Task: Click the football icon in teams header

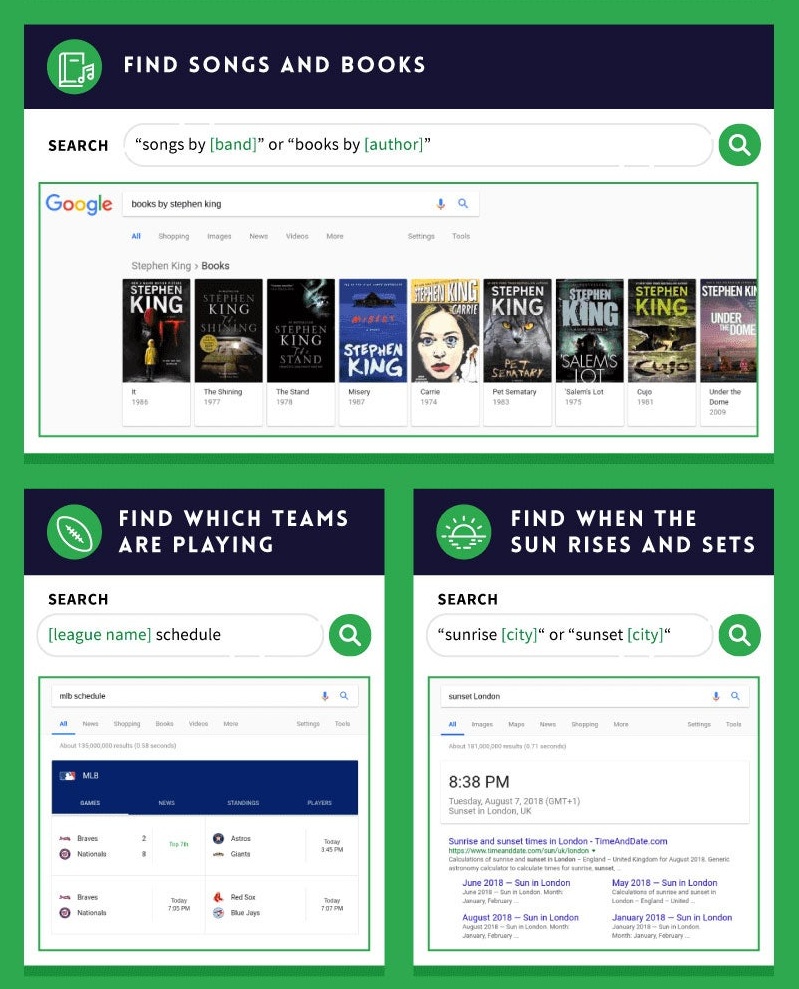Action: tap(74, 532)
